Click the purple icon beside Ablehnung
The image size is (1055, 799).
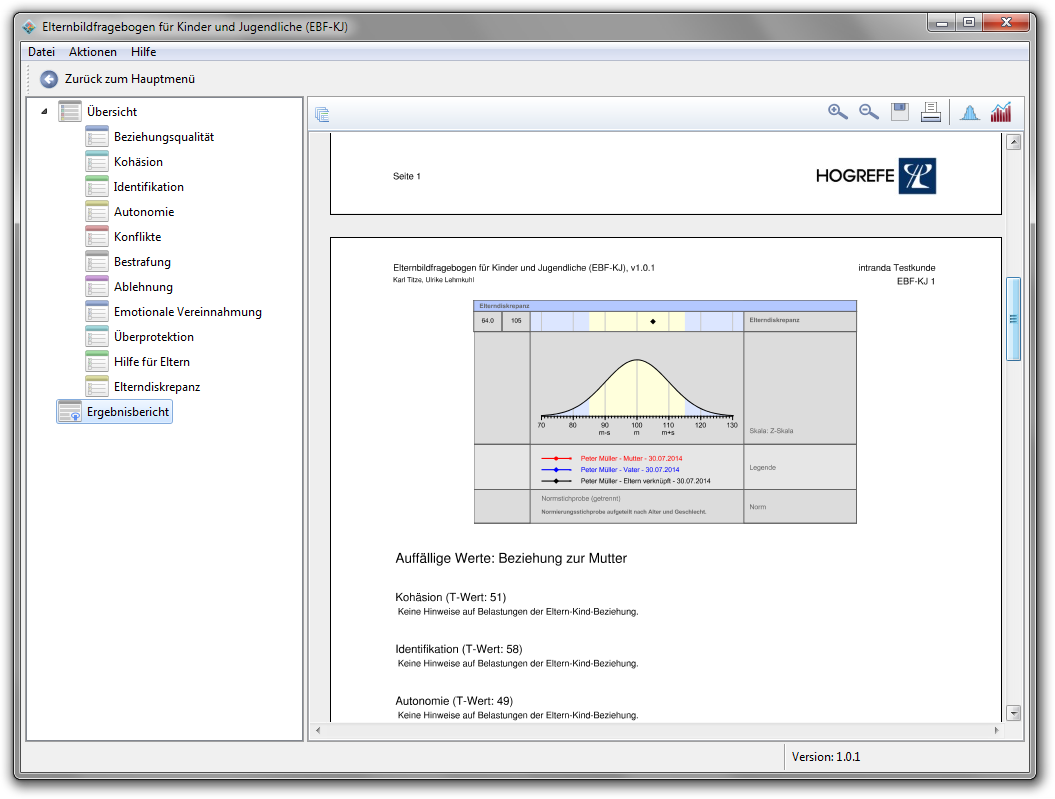97,287
